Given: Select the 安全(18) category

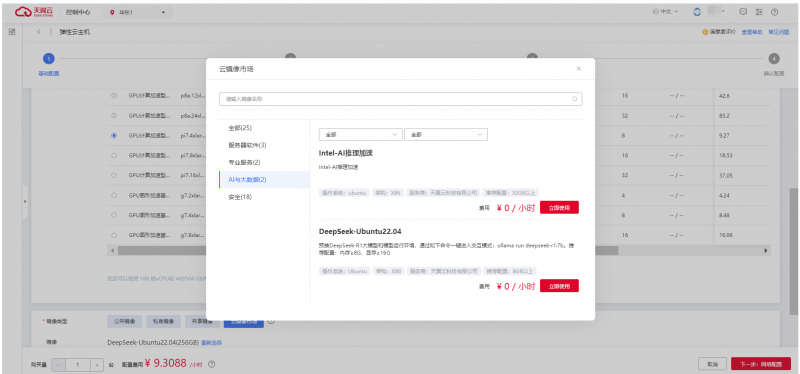Looking at the screenshot, I should click(x=240, y=197).
